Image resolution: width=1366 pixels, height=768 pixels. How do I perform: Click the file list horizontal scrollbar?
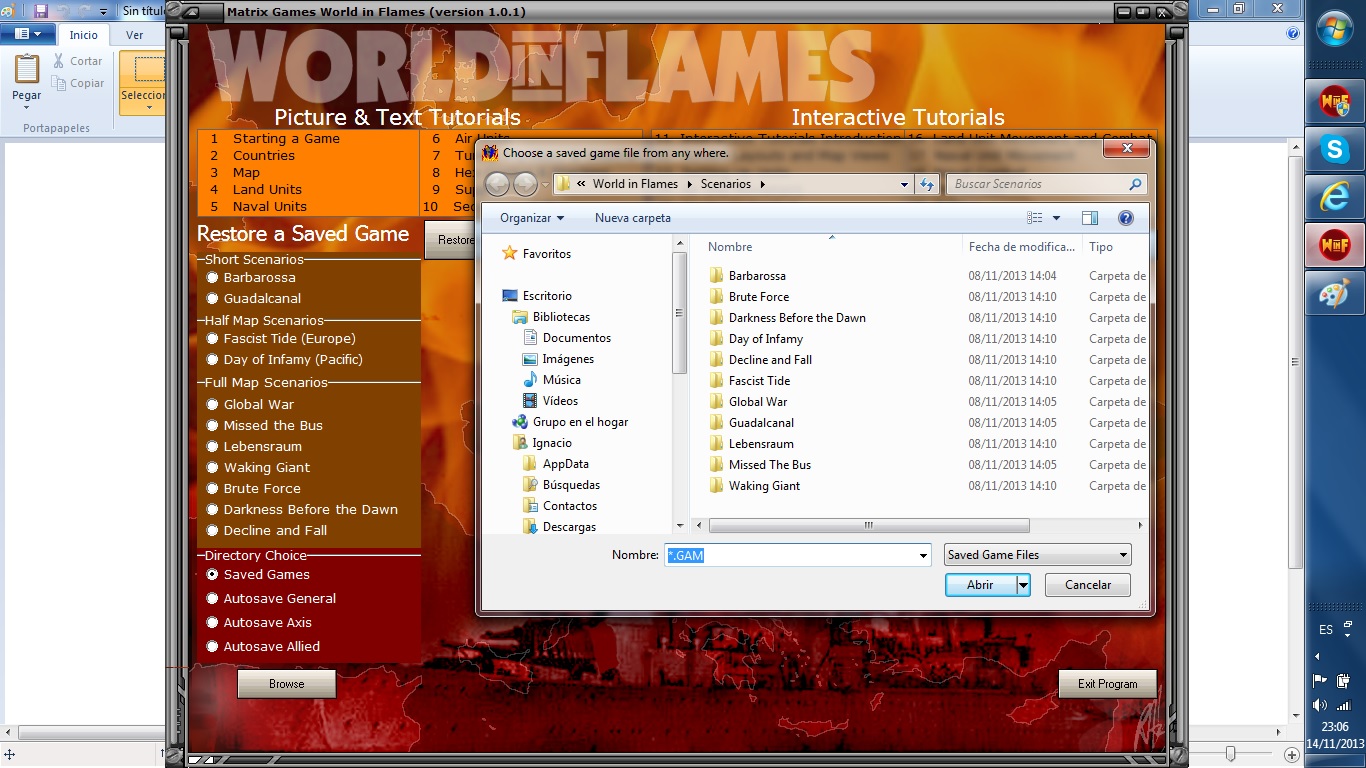(x=868, y=525)
